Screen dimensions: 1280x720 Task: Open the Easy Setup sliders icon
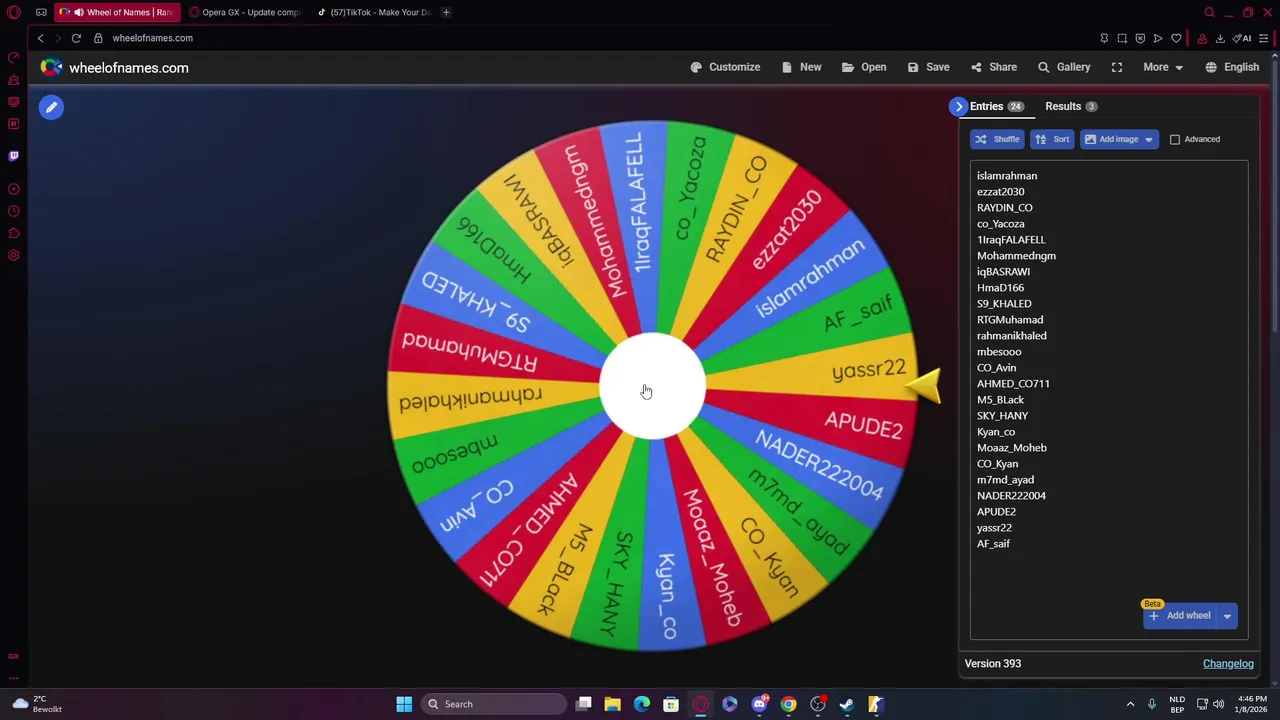(x=1264, y=38)
